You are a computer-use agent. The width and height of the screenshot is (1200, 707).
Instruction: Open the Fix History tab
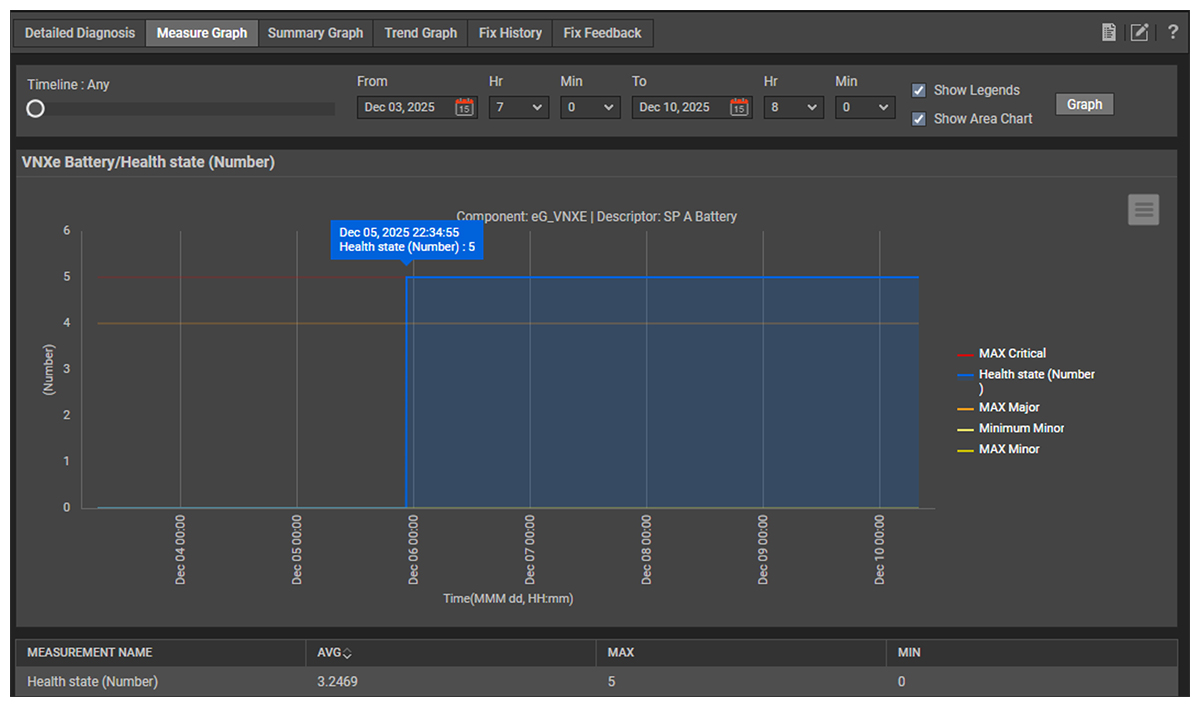510,33
